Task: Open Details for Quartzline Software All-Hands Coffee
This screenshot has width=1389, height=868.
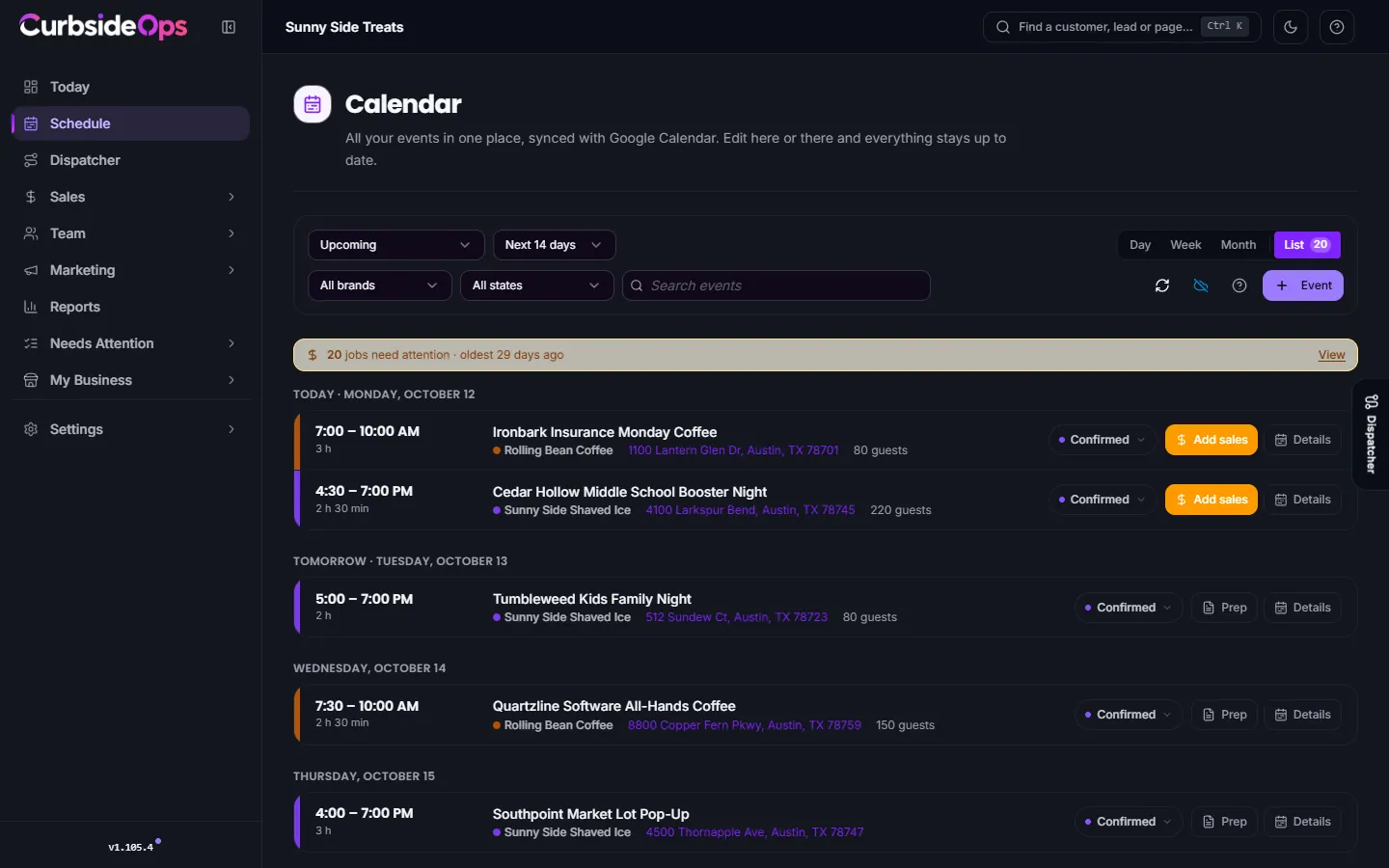Action: [x=1302, y=715]
